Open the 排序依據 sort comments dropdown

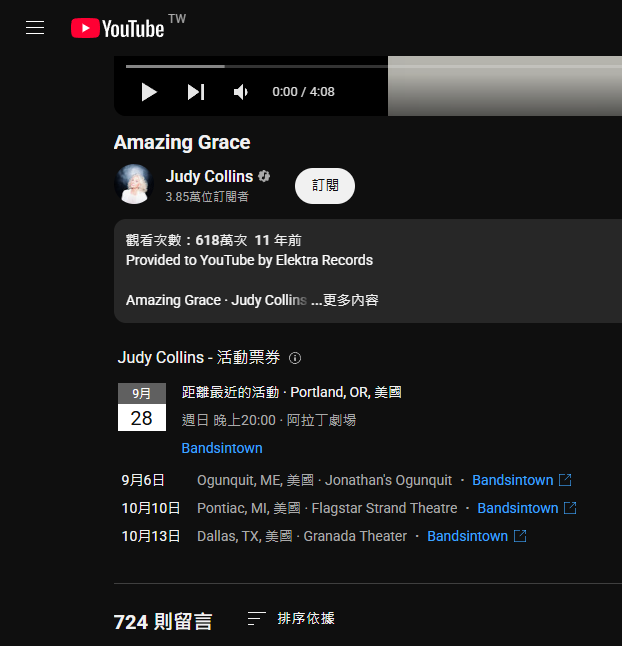pyautogui.click(x=291, y=618)
